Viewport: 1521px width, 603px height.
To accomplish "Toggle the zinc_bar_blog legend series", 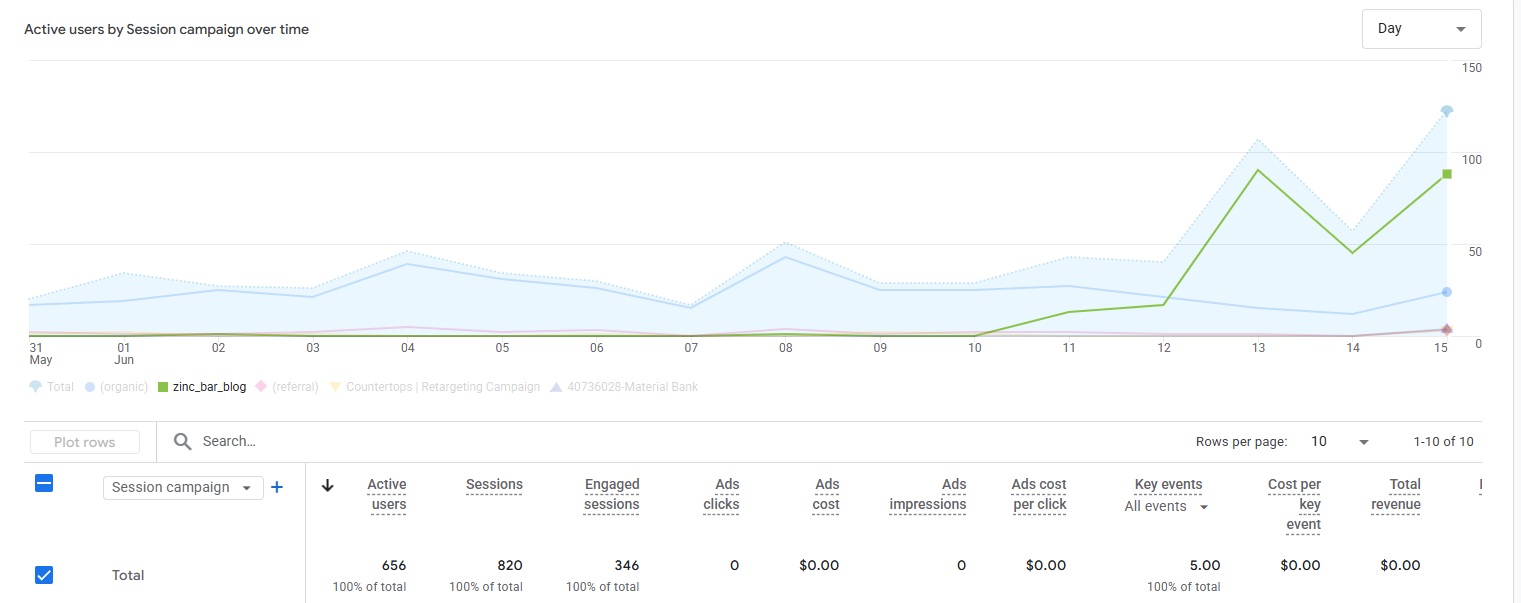I will pyautogui.click(x=202, y=387).
